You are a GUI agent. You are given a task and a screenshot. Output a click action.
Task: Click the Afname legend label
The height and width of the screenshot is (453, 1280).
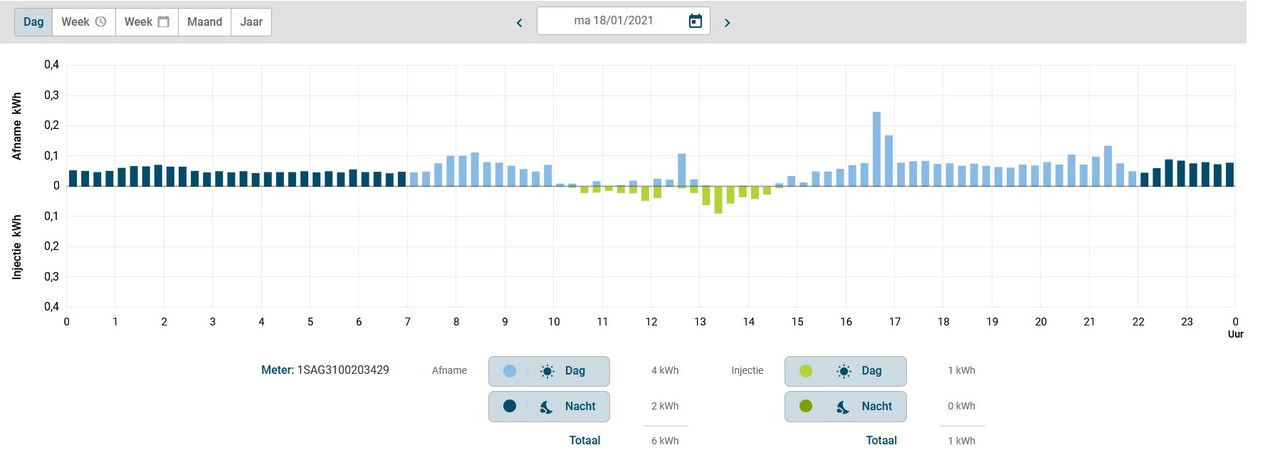[449, 371]
